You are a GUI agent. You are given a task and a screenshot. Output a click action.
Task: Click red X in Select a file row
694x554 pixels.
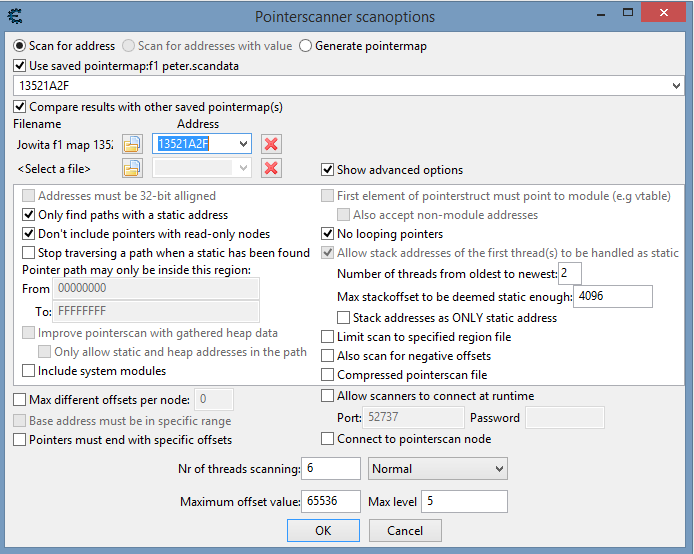[270, 168]
